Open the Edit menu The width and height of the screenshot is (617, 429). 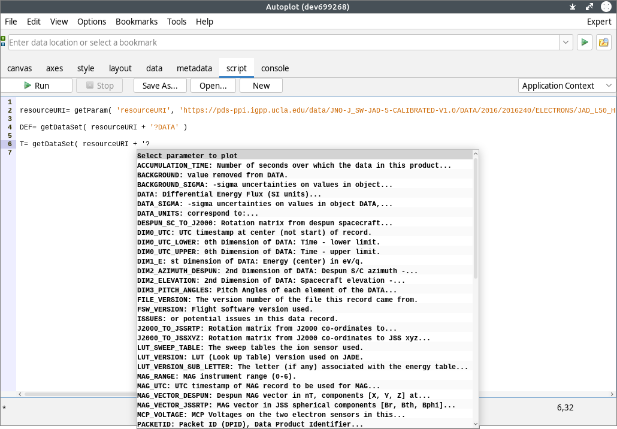point(33,22)
